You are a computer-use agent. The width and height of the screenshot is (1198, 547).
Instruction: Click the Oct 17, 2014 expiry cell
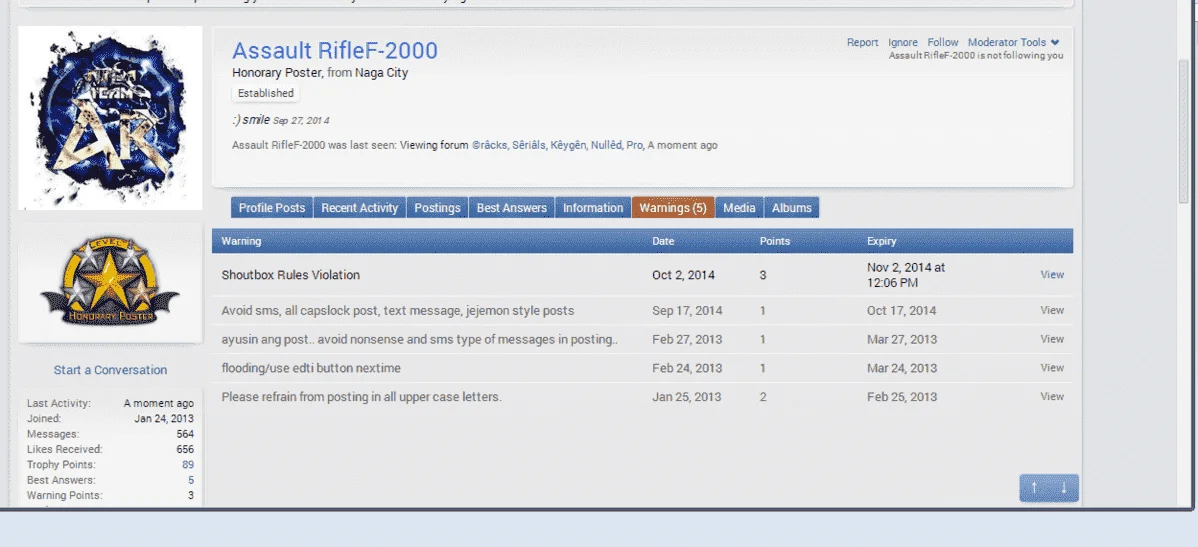(x=902, y=311)
